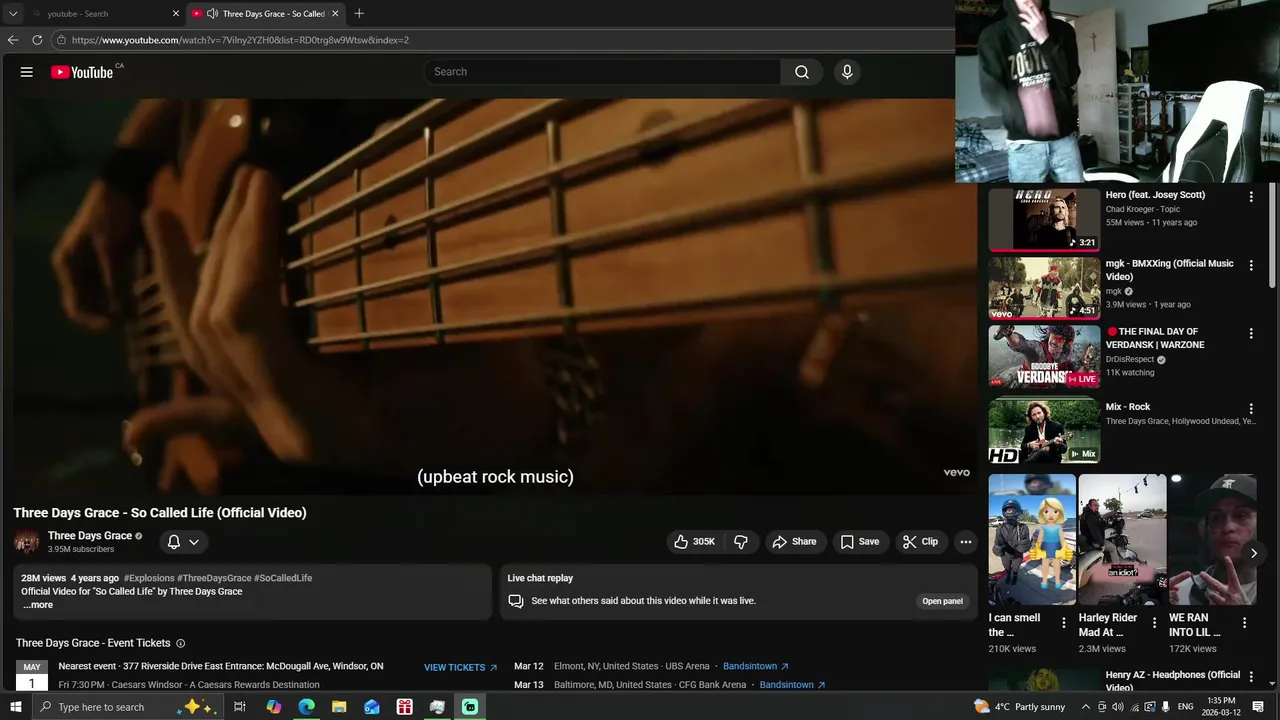Viewport: 1280px width, 720px height.
Task: Open THE FINAL DAY OF VERDANSK livestream
Action: tap(1044, 356)
